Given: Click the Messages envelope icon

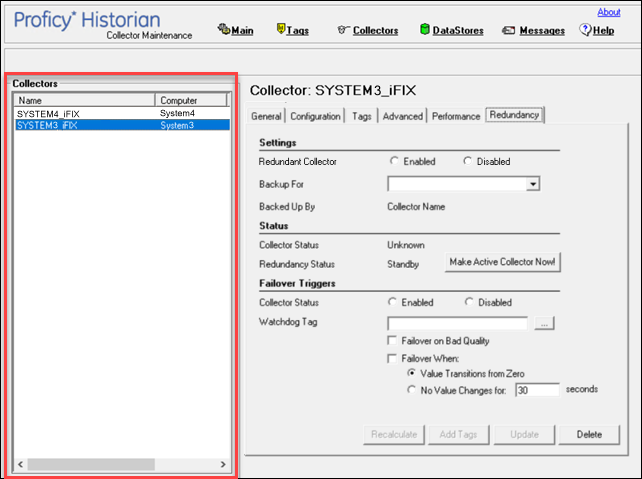Looking at the screenshot, I should [x=509, y=30].
